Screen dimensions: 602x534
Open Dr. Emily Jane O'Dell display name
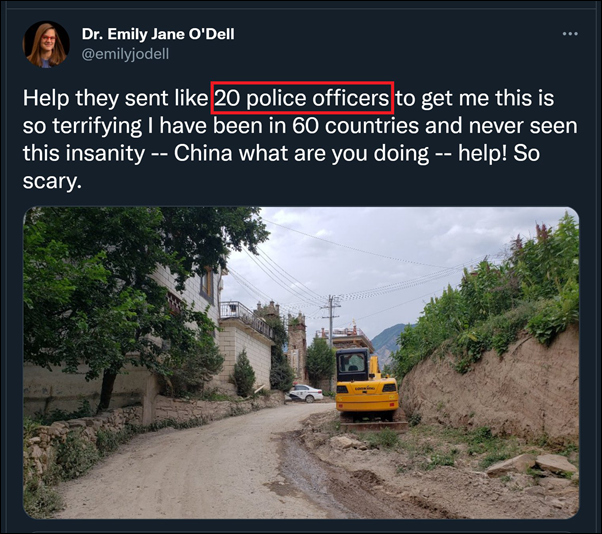pos(158,34)
